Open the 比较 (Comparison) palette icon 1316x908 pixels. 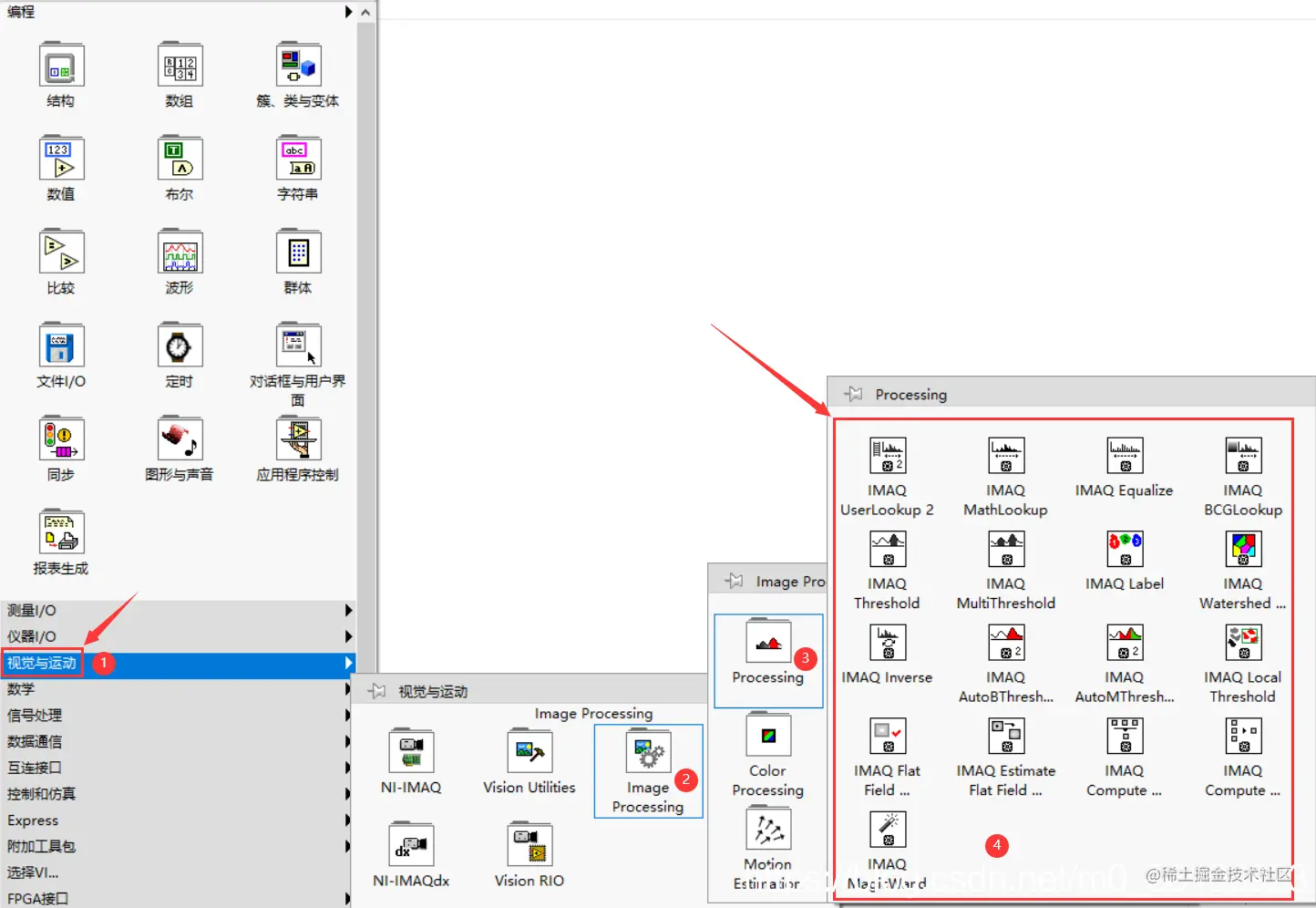pyautogui.click(x=62, y=253)
